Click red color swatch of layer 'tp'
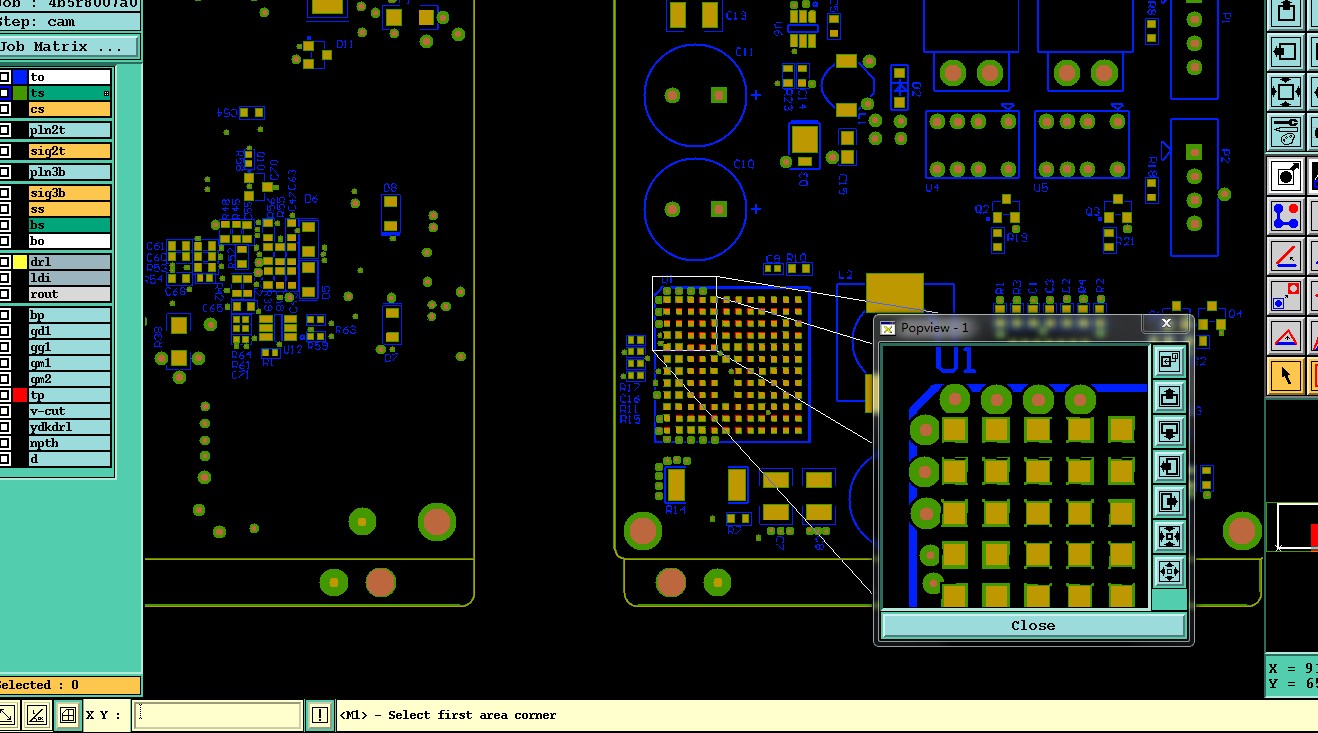The height and width of the screenshot is (733, 1318). pos(20,395)
